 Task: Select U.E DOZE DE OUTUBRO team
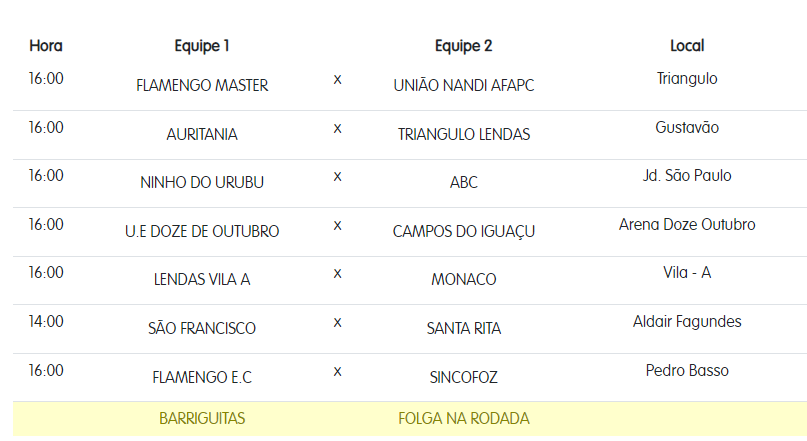pos(202,232)
